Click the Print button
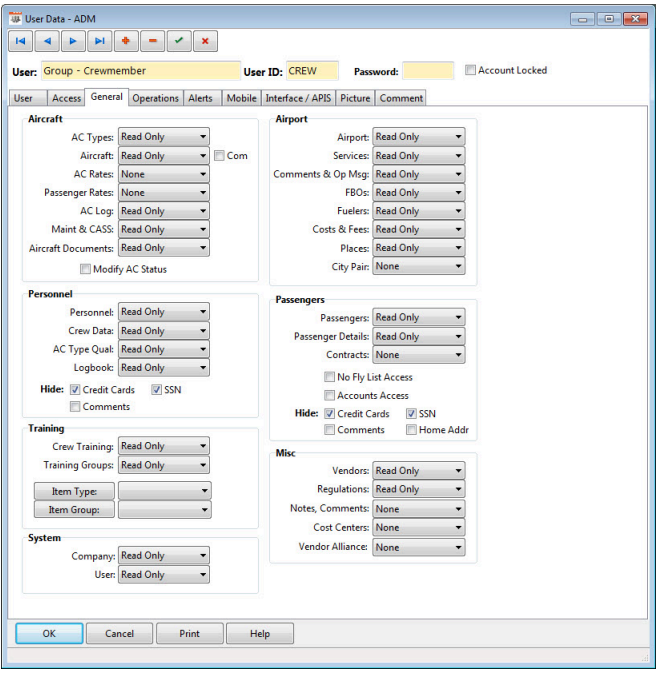The width and height of the screenshot is (661, 676). [189, 634]
